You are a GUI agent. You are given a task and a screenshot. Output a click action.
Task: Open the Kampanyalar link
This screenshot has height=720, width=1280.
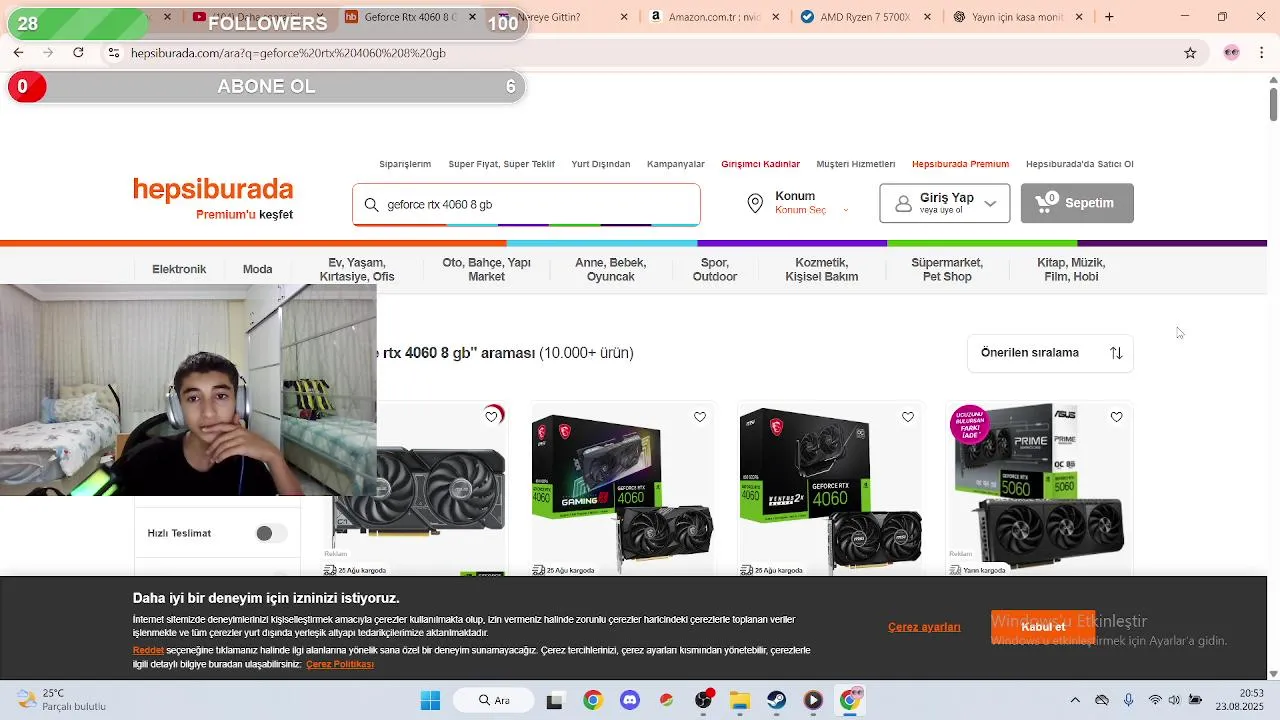click(x=676, y=164)
